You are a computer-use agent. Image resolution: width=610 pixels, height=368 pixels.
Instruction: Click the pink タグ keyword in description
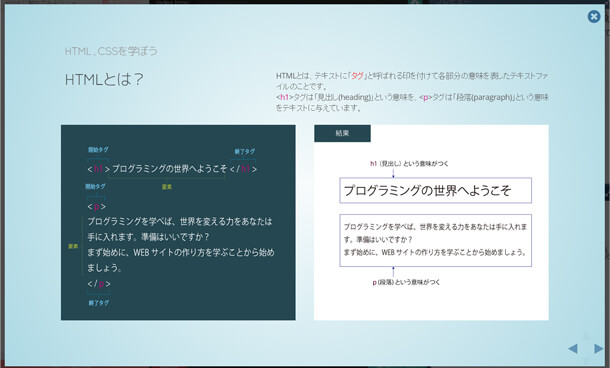357,76
